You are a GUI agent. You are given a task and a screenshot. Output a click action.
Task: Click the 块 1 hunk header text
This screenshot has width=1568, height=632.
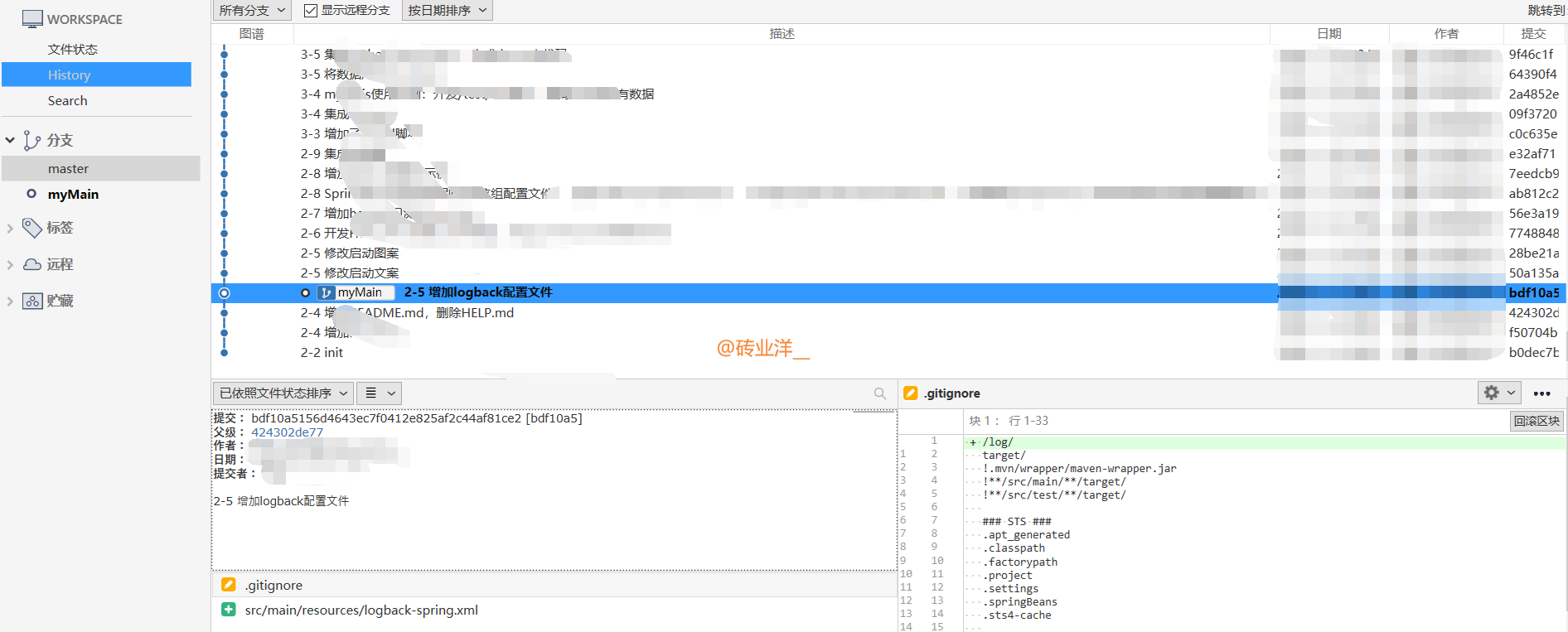point(1009,421)
